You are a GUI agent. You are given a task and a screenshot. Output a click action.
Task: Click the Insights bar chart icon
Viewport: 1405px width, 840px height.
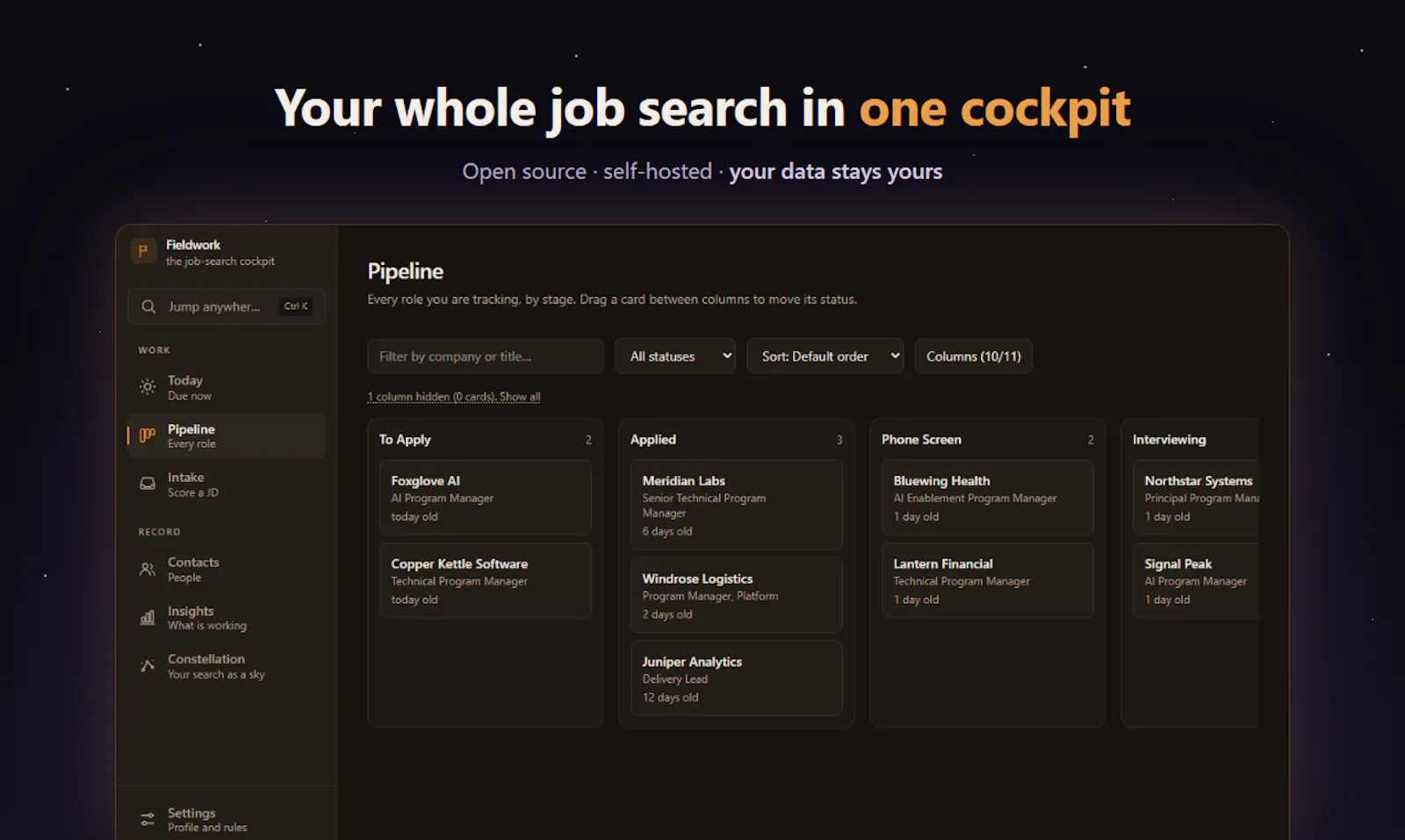pyautogui.click(x=148, y=617)
